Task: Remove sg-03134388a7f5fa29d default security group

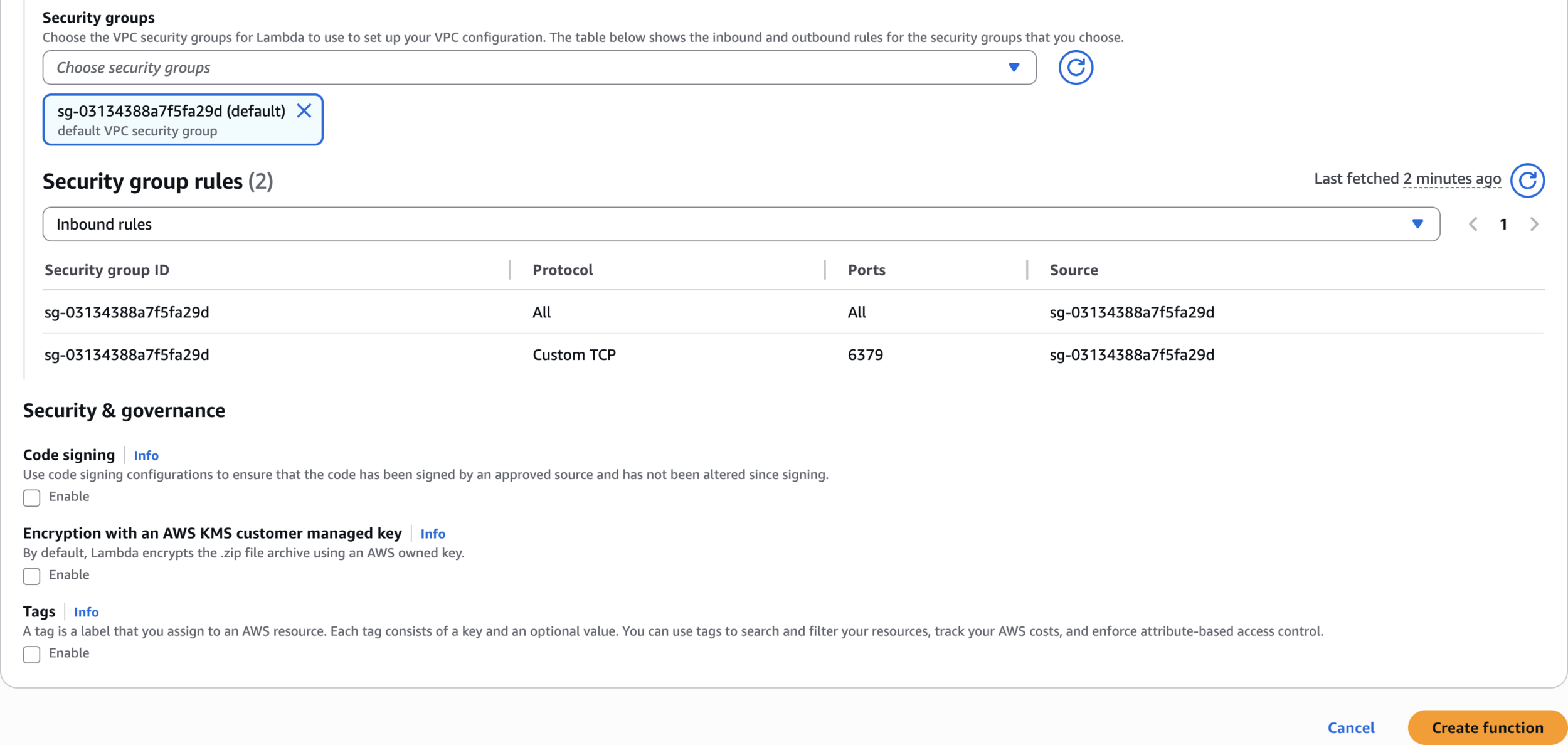Action: point(304,111)
